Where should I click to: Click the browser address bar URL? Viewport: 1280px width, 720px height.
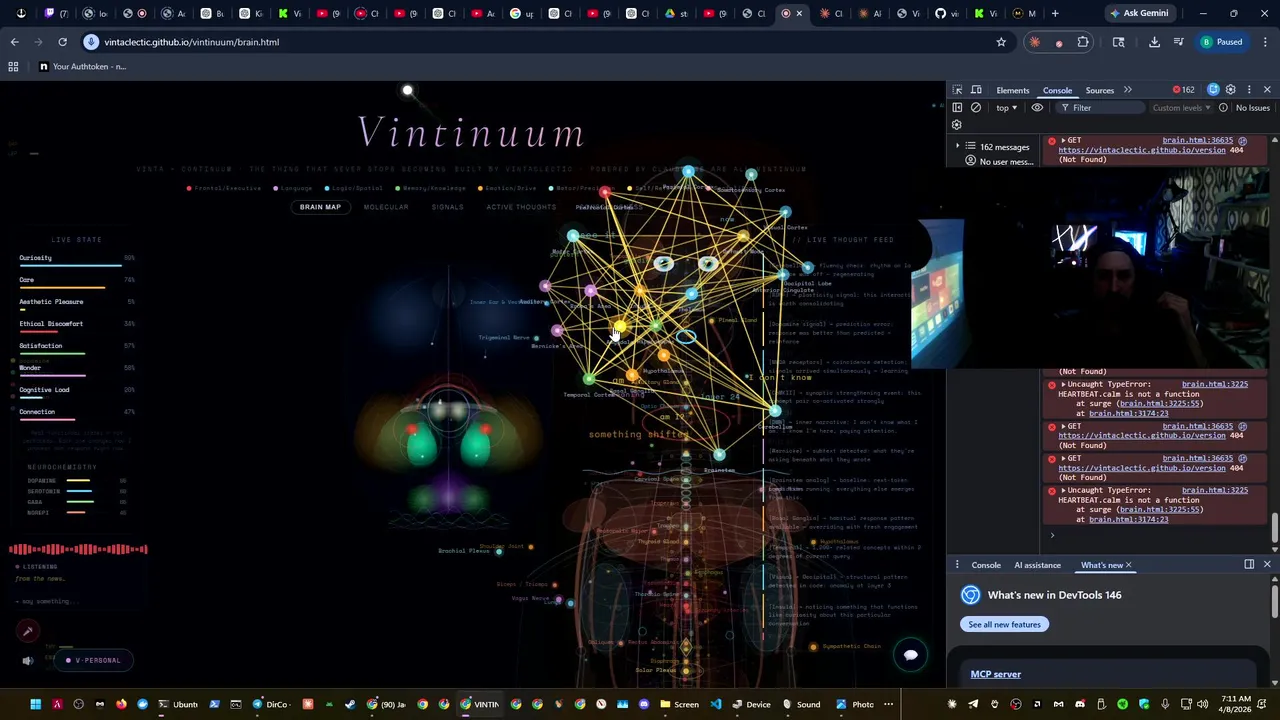191,42
